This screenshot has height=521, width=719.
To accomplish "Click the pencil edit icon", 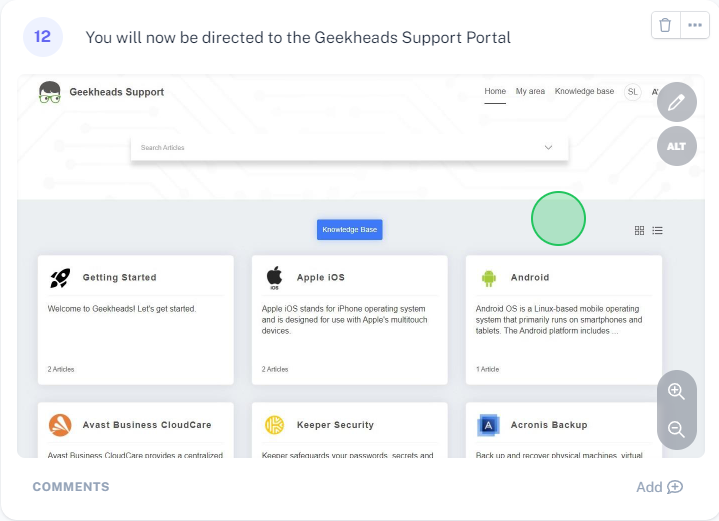I will 677,102.
